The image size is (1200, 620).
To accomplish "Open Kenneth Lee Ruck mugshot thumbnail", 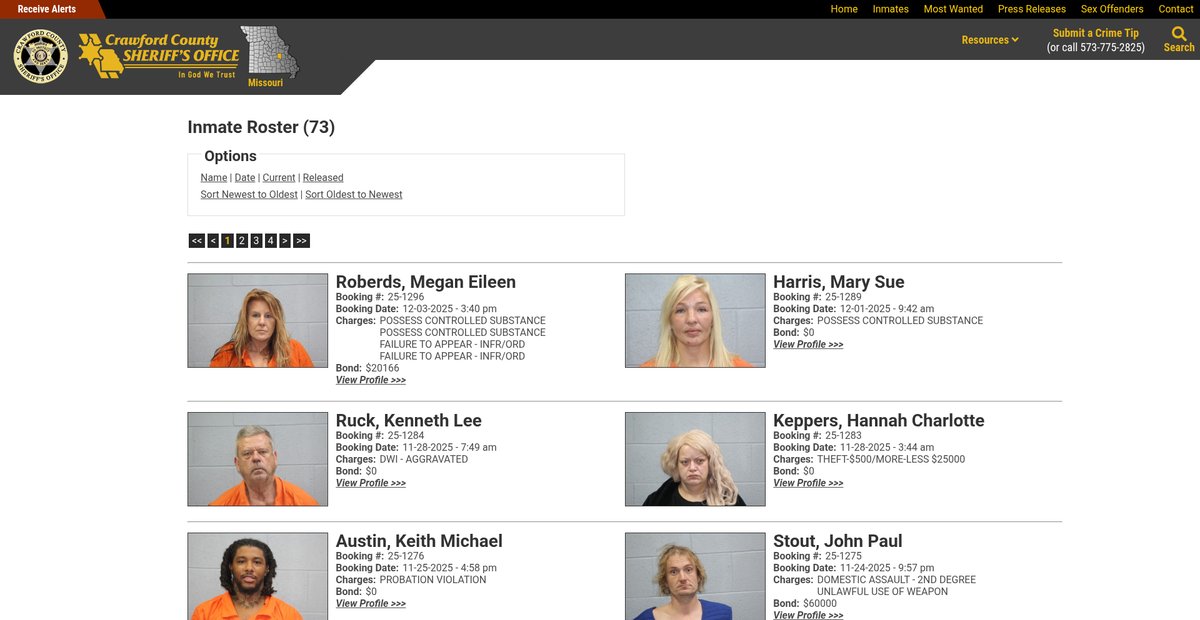I will pyautogui.click(x=258, y=459).
